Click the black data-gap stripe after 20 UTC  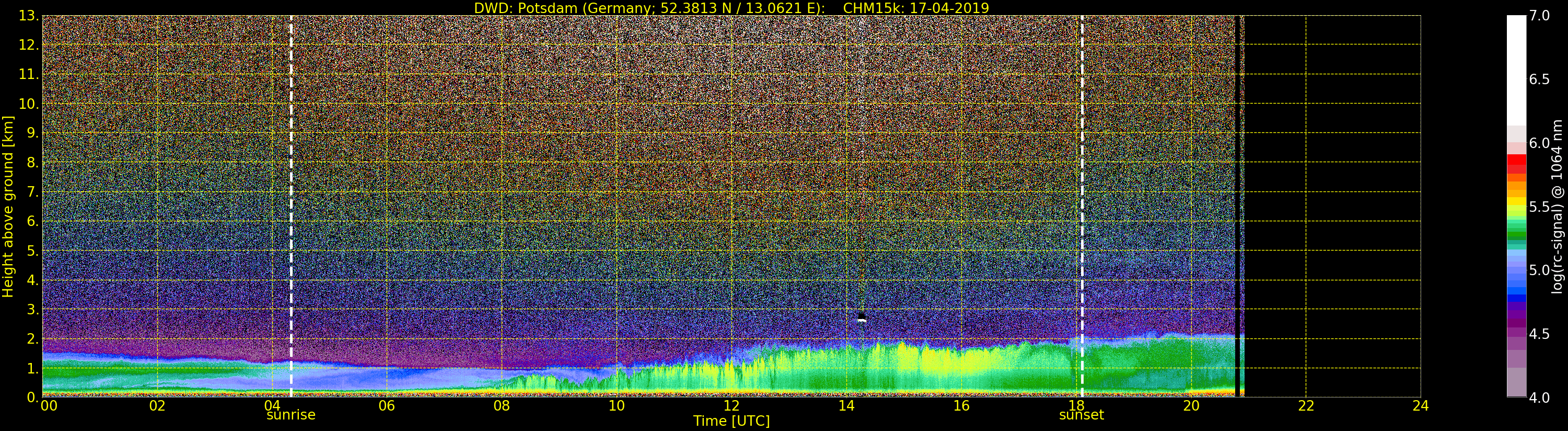click(1237, 207)
